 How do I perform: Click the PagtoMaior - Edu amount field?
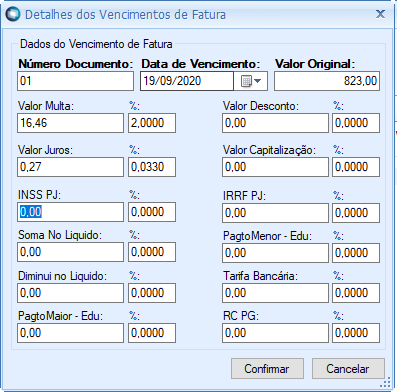pos(70,333)
